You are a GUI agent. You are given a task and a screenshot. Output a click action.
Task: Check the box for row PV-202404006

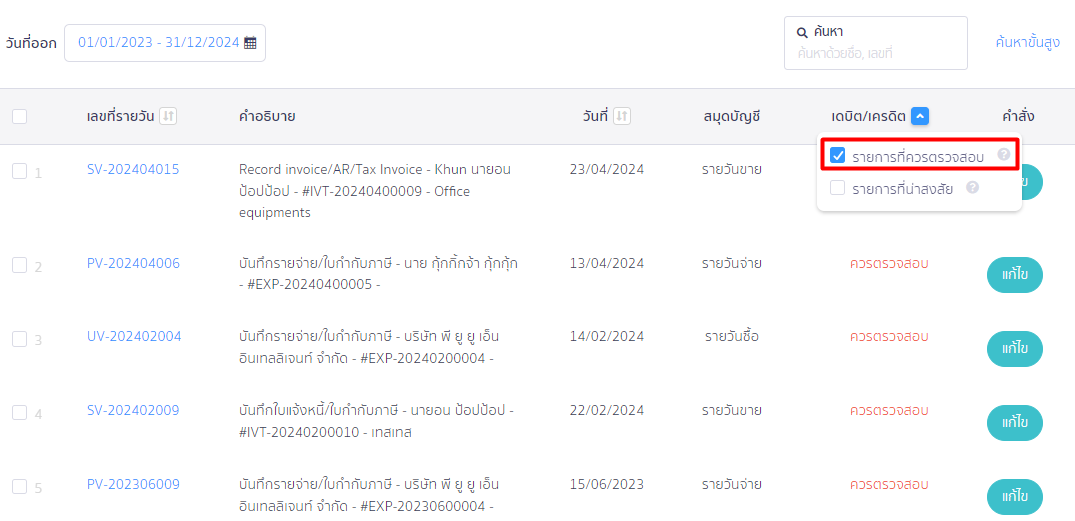tap(20, 265)
